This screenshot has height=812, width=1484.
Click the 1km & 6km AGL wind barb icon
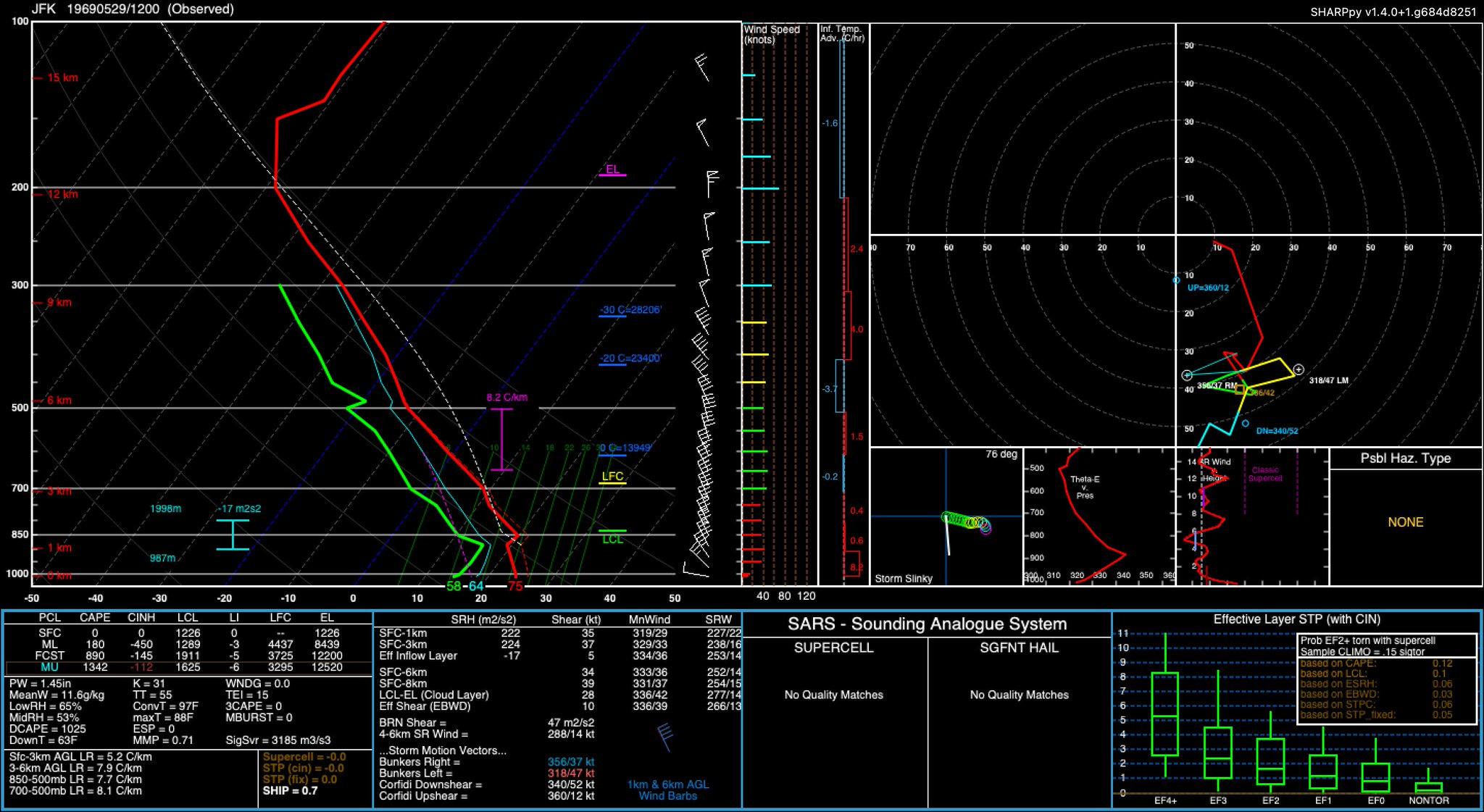[x=664, y=737]
